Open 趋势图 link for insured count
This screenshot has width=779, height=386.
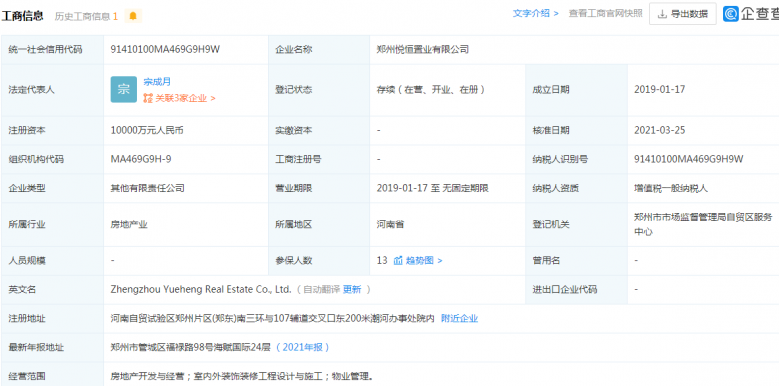pos(424,260)
